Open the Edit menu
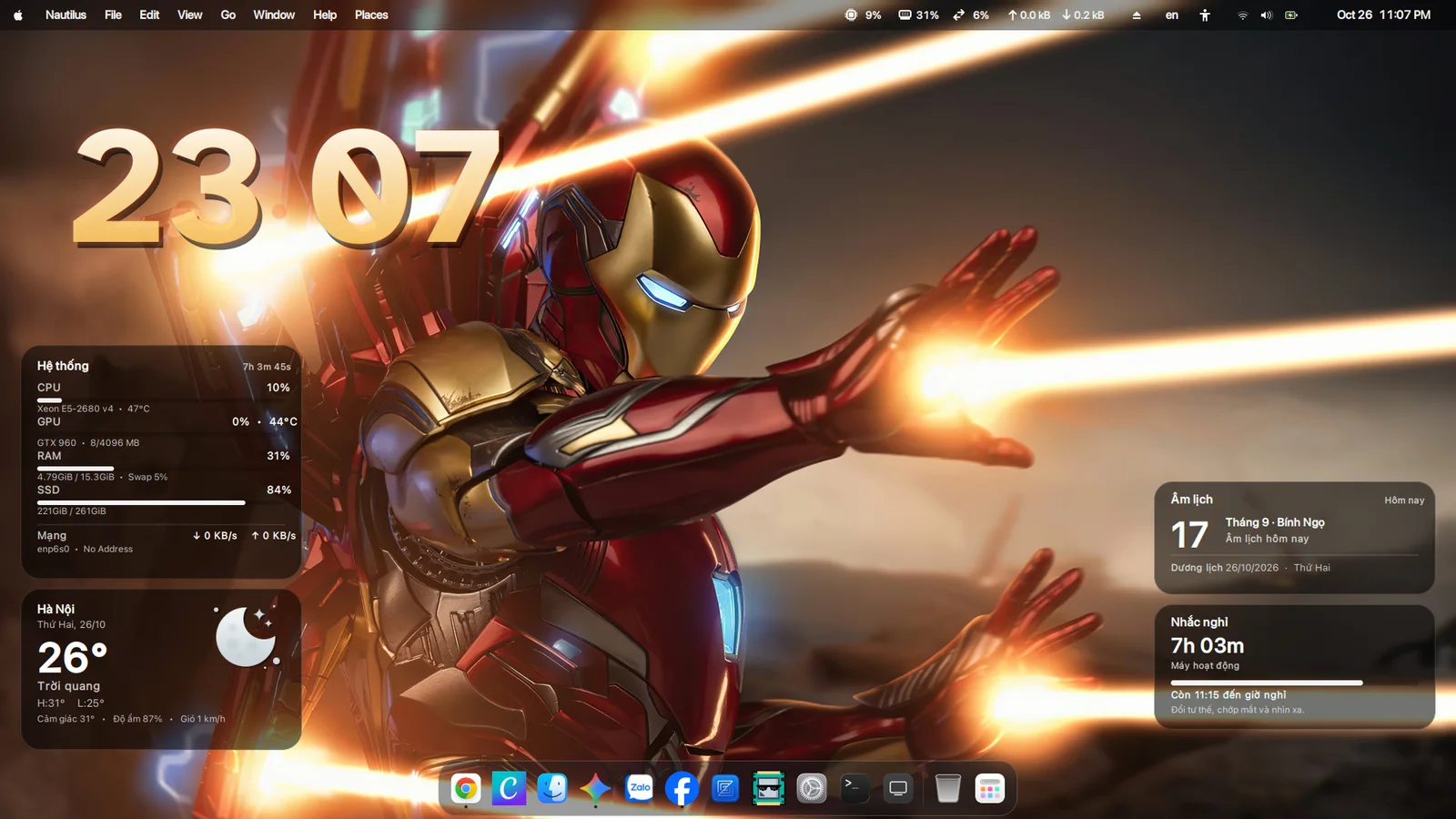The width and height of the screenshot is (1456, 819). (x=149, y=15)
